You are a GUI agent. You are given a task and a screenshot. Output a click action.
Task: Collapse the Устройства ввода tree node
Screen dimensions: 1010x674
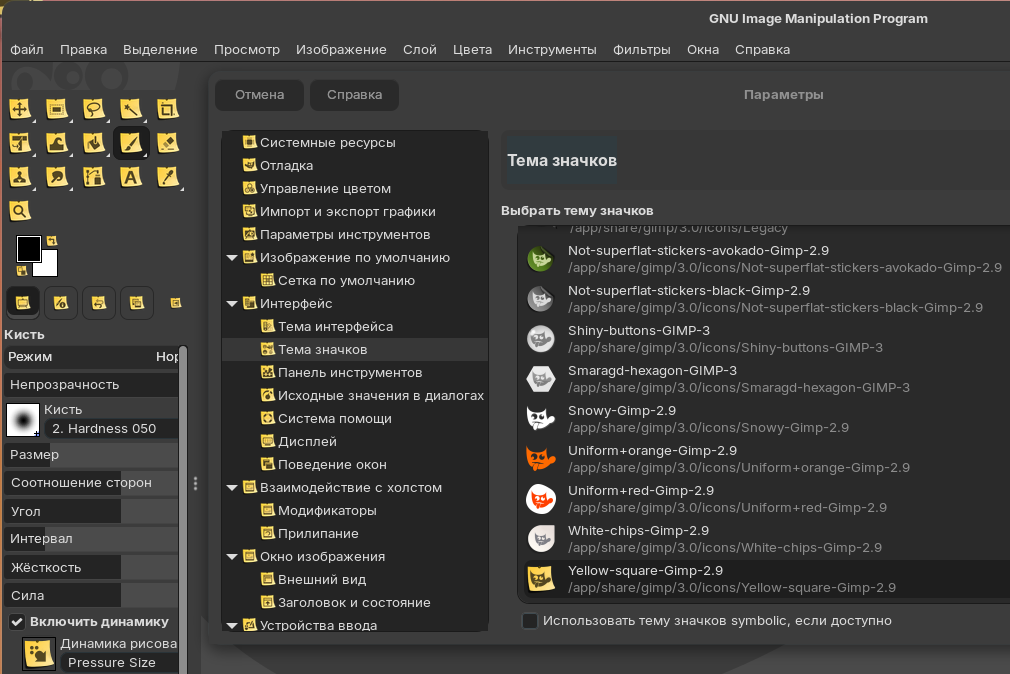pyautogui.click(x=232, y=625)
